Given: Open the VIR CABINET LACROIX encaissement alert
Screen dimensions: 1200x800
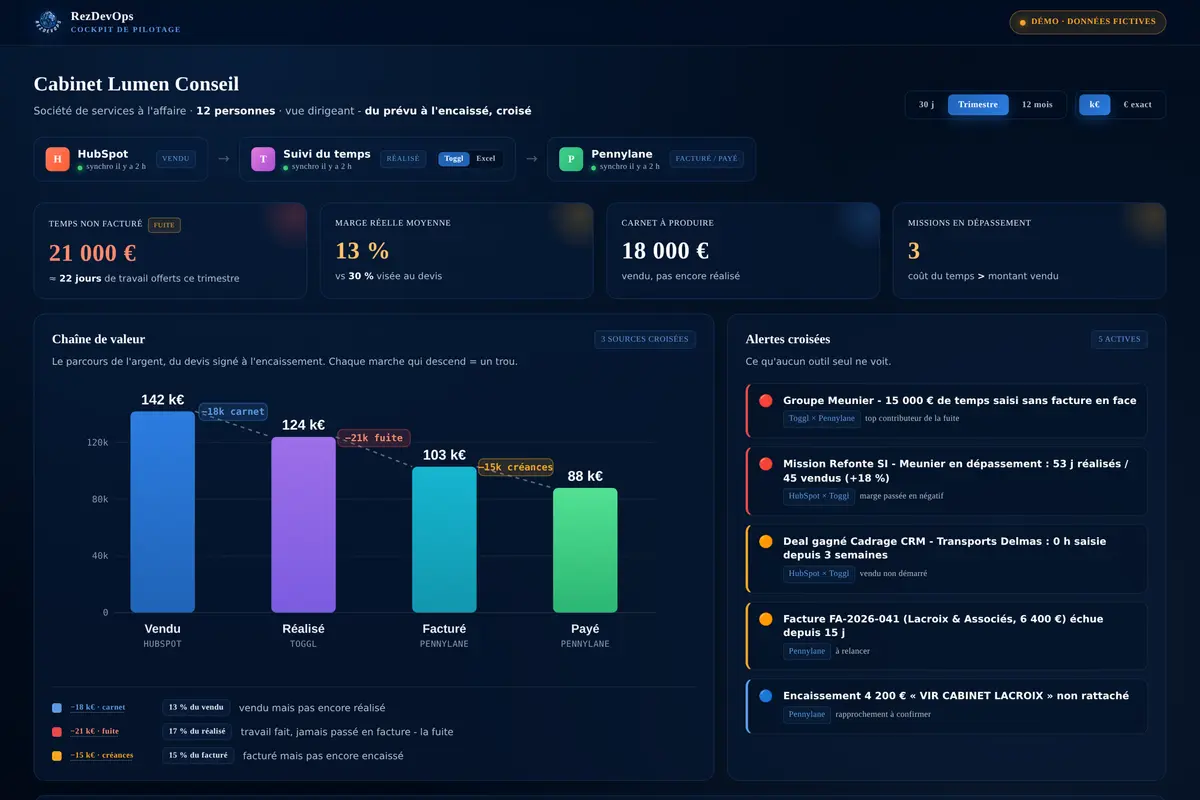Looking at the screenshot, I should point(946,706).
